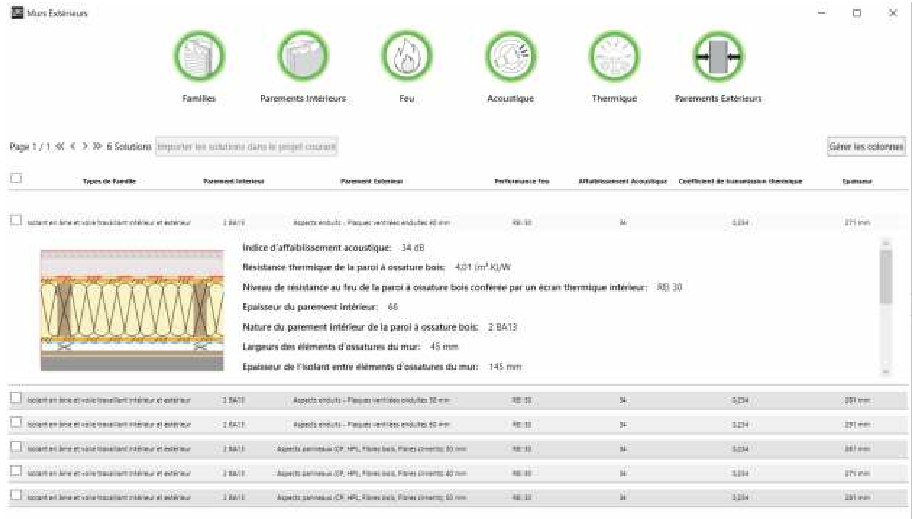Sort by the Performance feu column header
Image resolution: width=915 pixels, height=519 pixels.
[521, 181]
